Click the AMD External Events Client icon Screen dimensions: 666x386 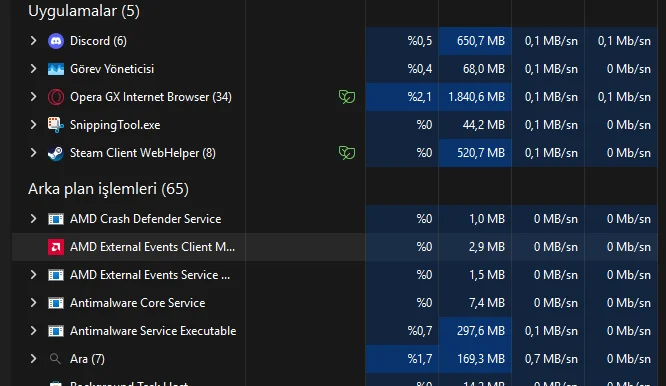[56, 247]
